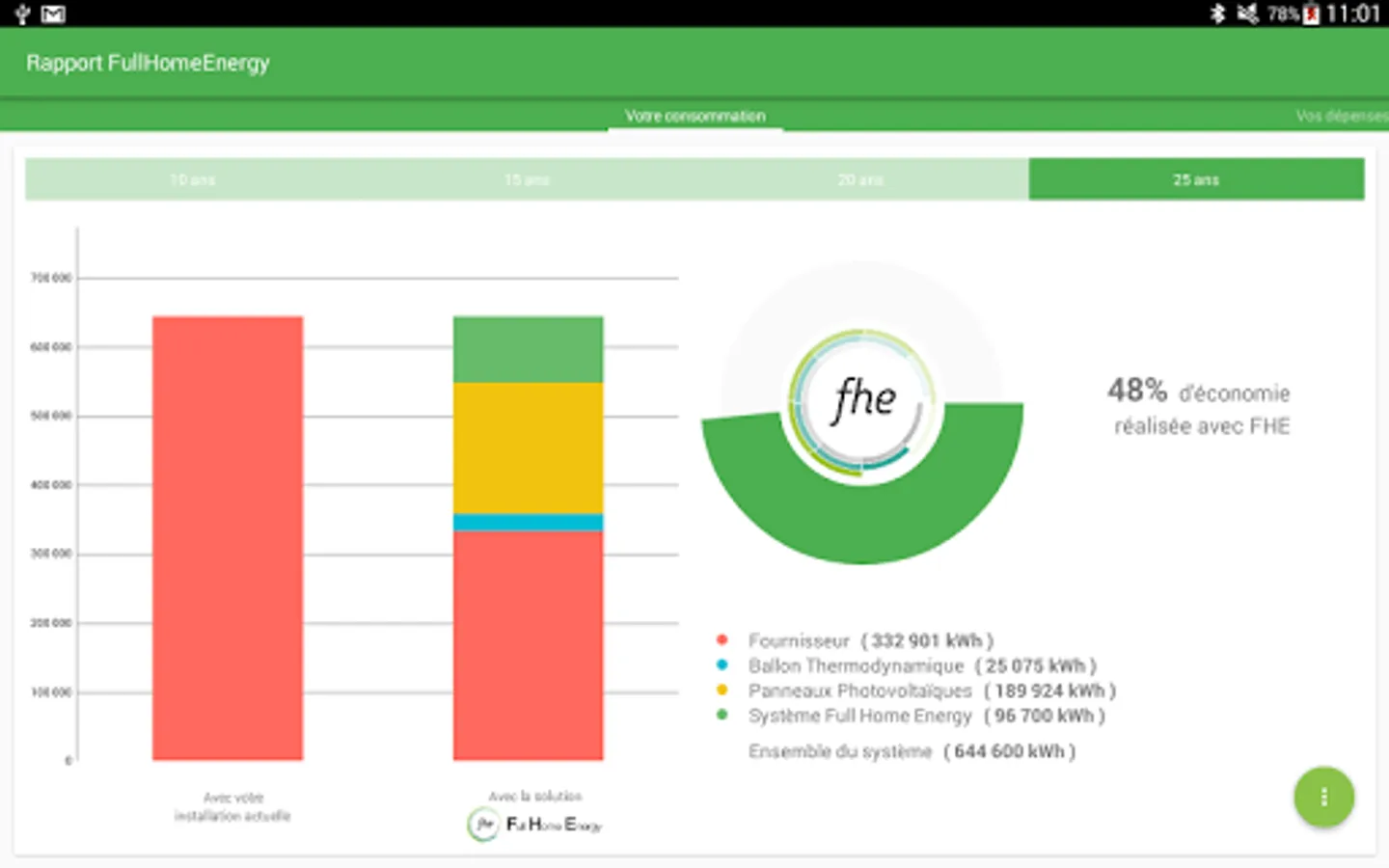Tap the Bluetooth icon in the status bar

click(1217, 14)
